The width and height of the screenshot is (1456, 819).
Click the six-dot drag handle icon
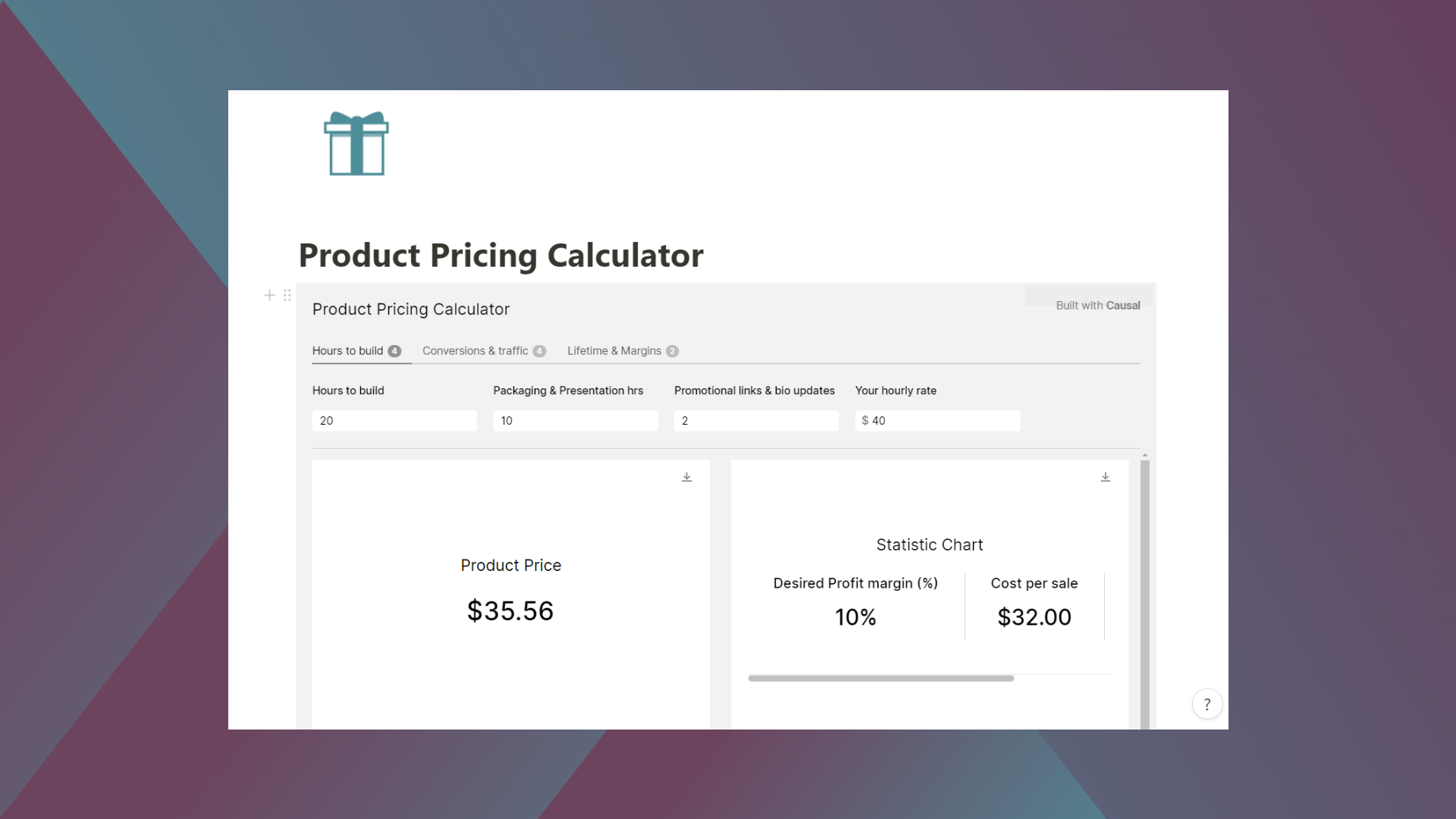click(x=287, y=295)
